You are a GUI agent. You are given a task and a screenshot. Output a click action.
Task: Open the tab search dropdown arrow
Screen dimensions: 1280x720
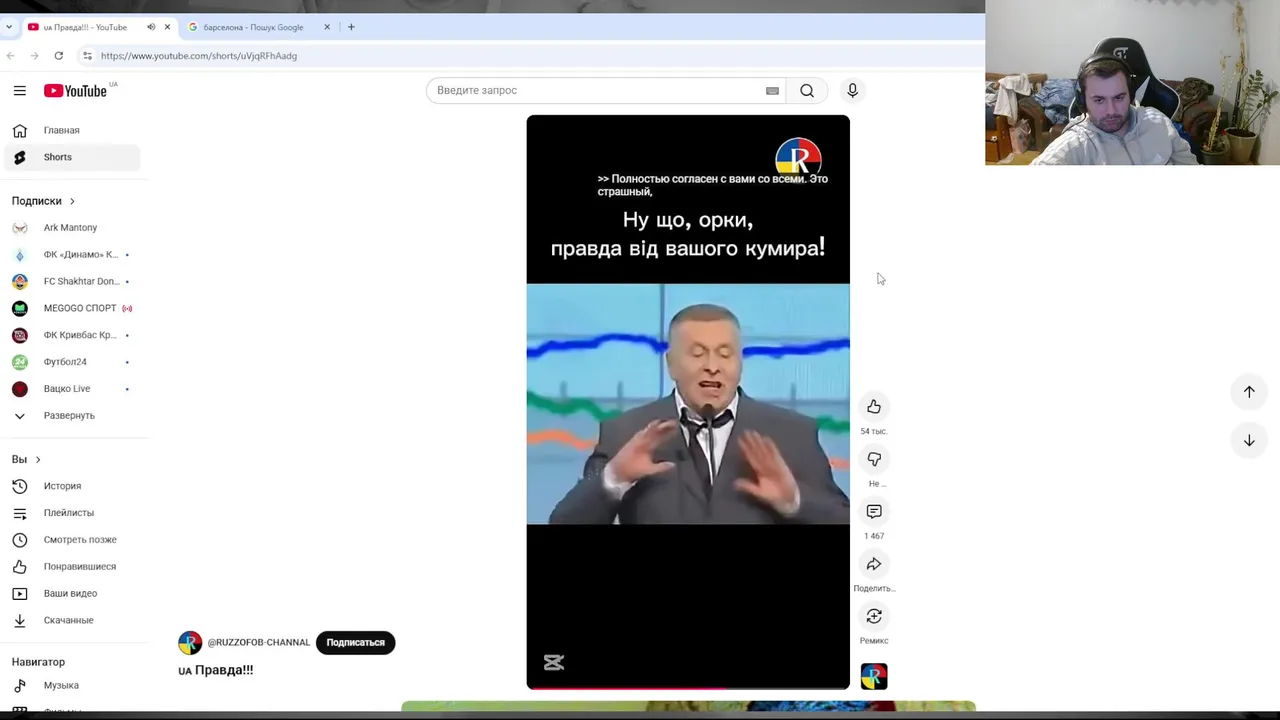click(x=9, y=27)
